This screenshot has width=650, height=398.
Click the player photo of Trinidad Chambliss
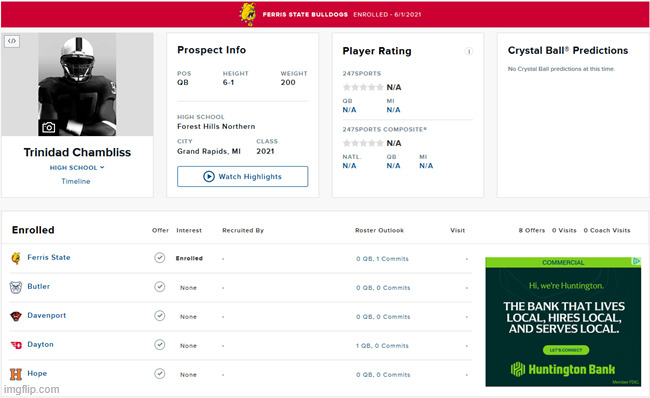click(x=77, y=85)
